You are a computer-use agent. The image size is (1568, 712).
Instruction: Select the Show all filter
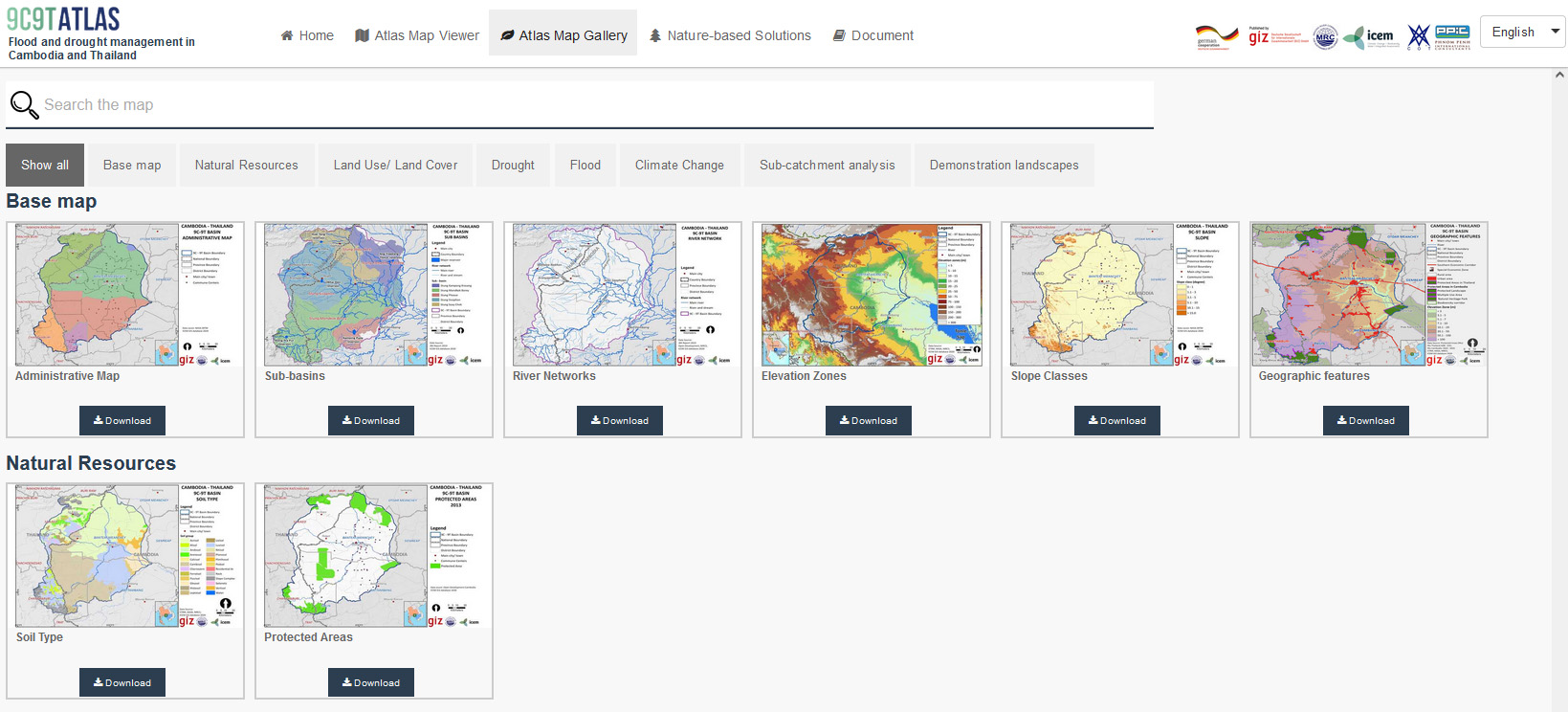pos(45,165)
